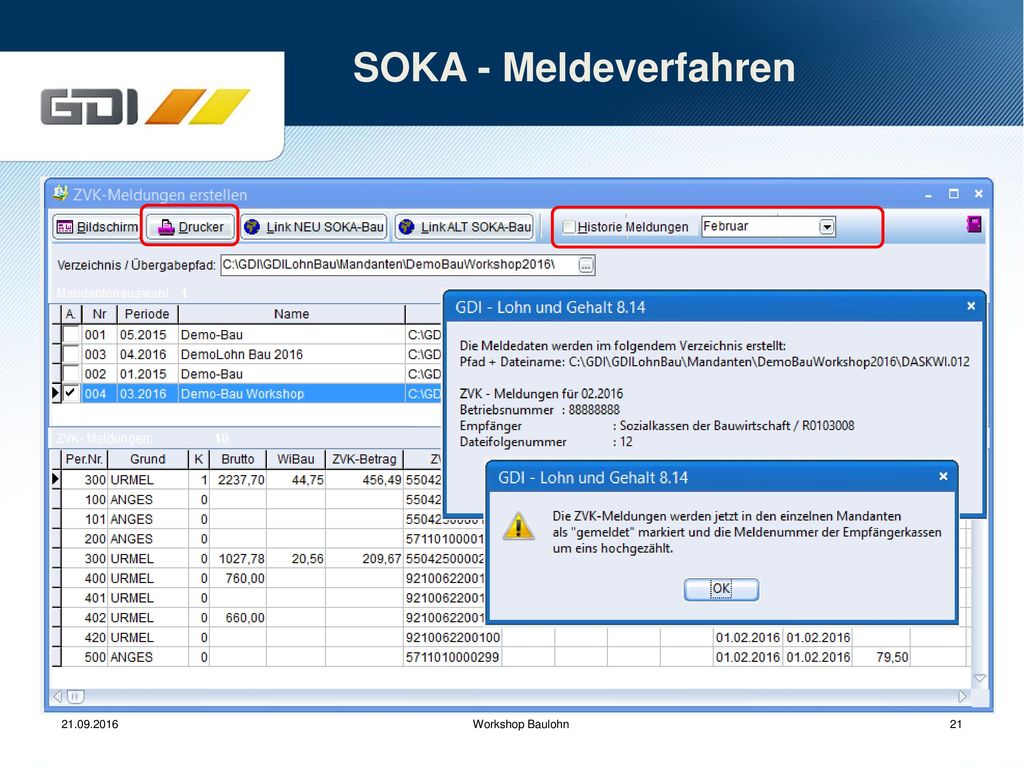The image size is (1024, 768).
Task: Click period cell '05.2015'
Action: point(142,335)
